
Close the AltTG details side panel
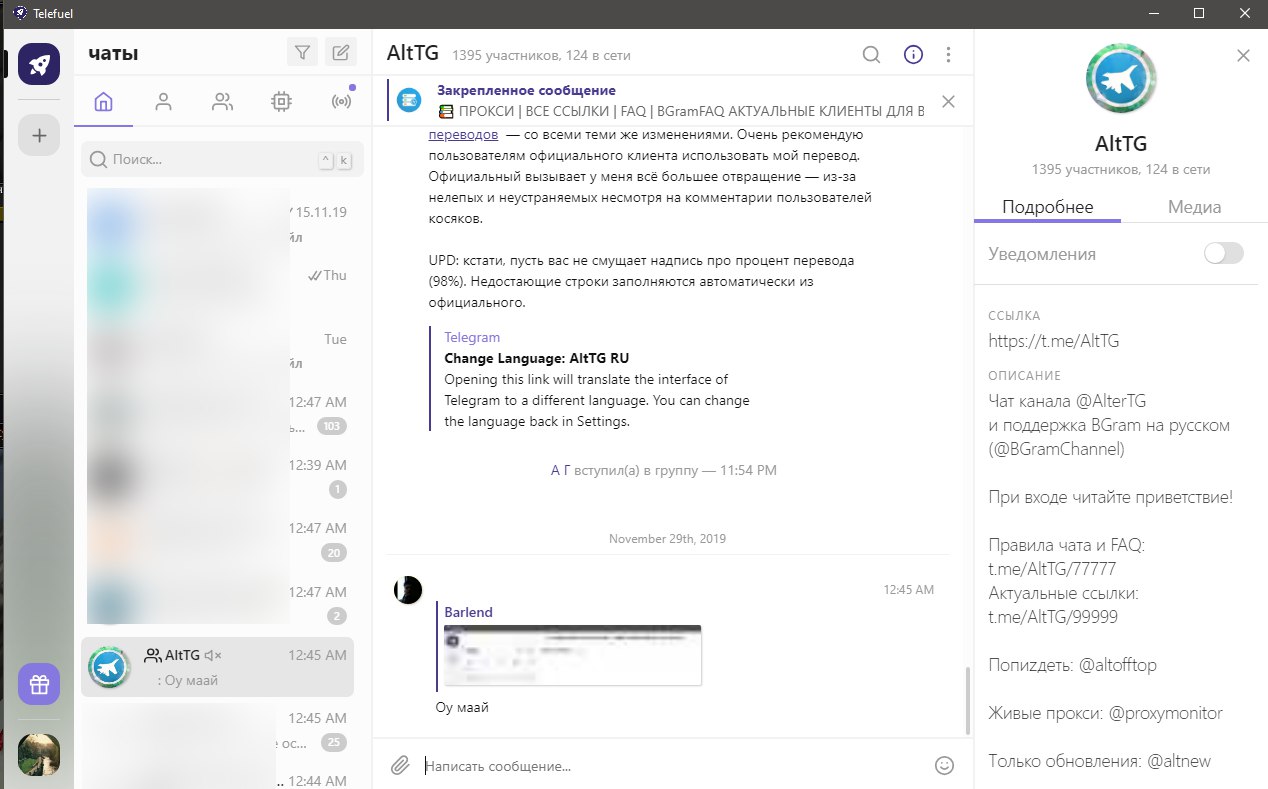pos(1243,56)
